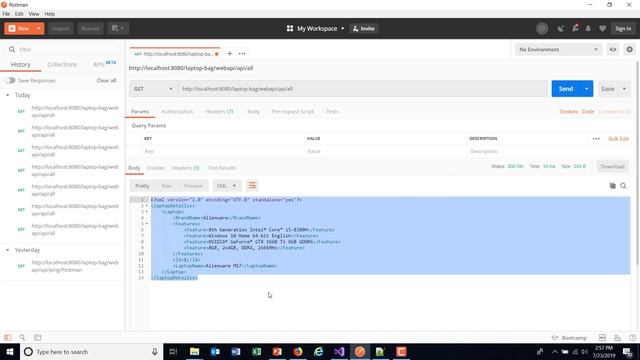
Task: Click the Bulk Edit link
Action: point(618,139)
